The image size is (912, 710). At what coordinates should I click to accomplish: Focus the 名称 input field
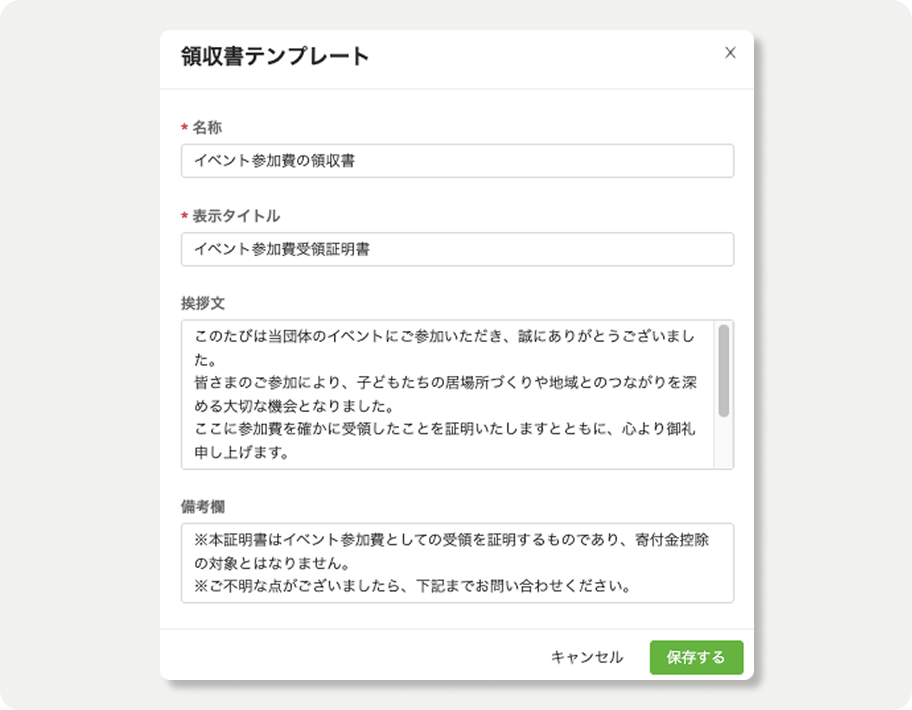click(457, 160)
